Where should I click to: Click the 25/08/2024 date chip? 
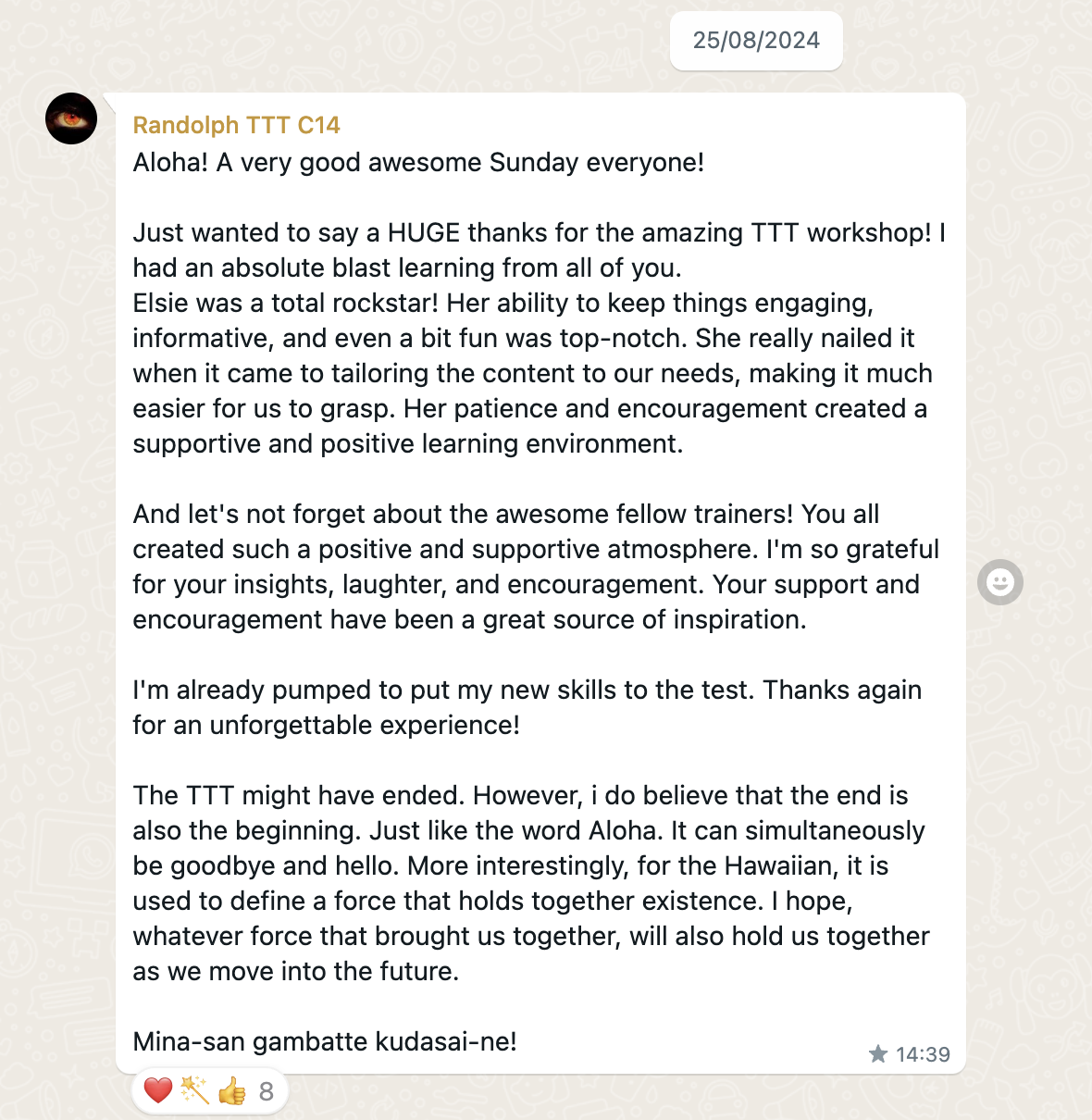tap(756, 41)
